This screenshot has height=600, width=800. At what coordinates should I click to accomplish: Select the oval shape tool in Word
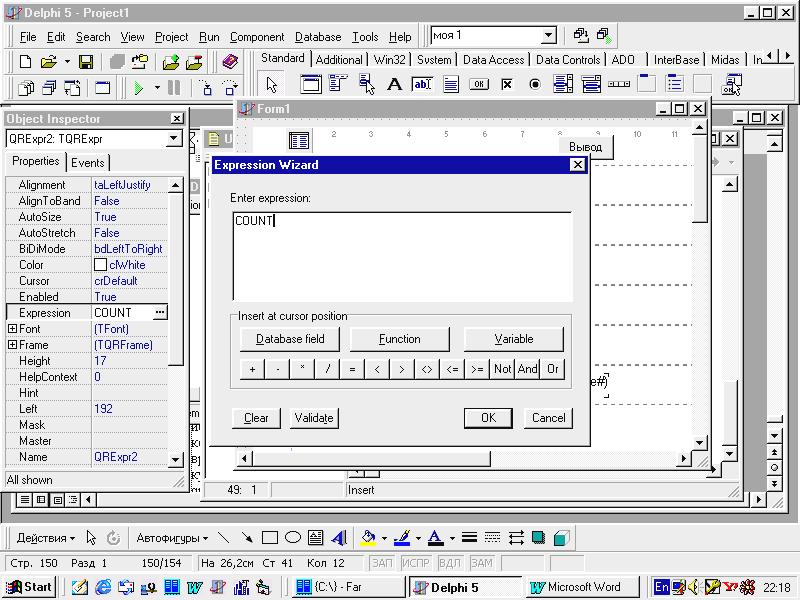[293, 538]
